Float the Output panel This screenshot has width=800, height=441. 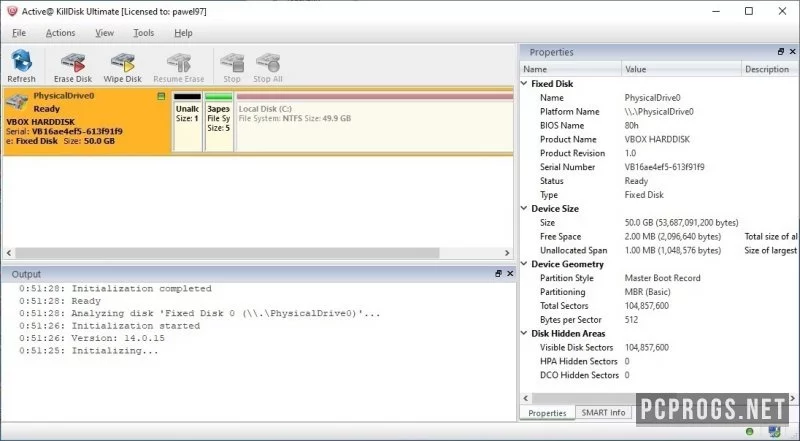tap(498, 274)
